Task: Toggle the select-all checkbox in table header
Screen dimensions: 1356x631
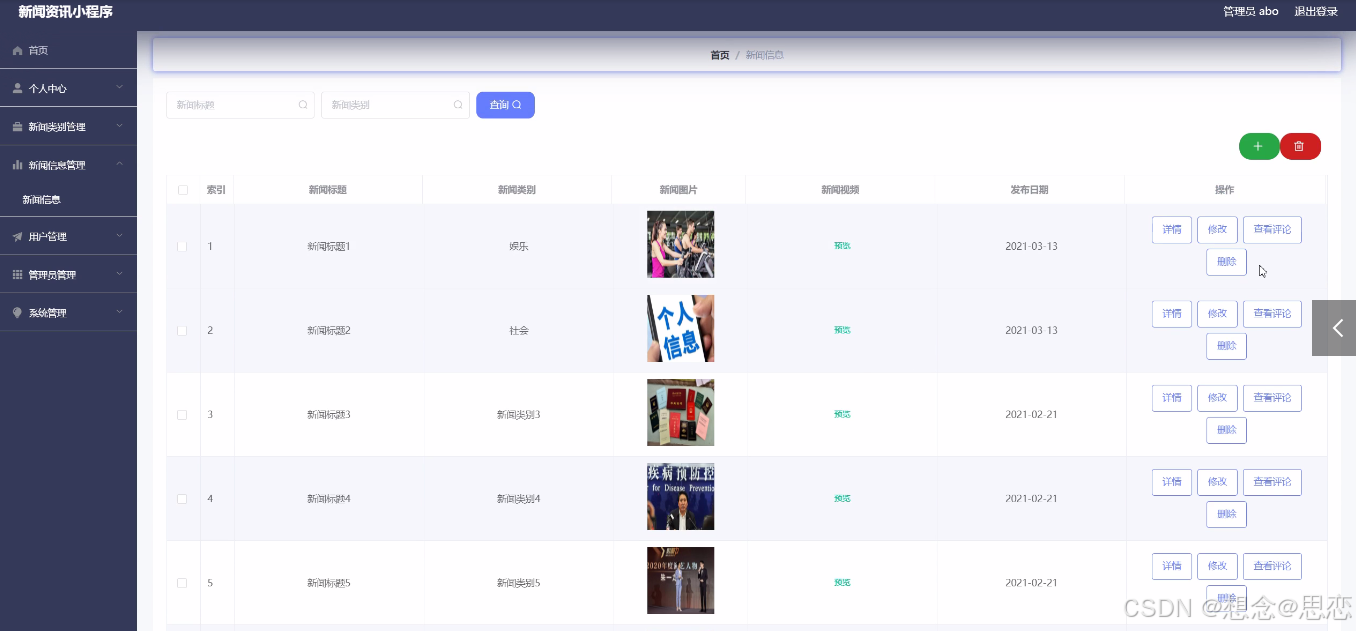Action: pos(182,190)
